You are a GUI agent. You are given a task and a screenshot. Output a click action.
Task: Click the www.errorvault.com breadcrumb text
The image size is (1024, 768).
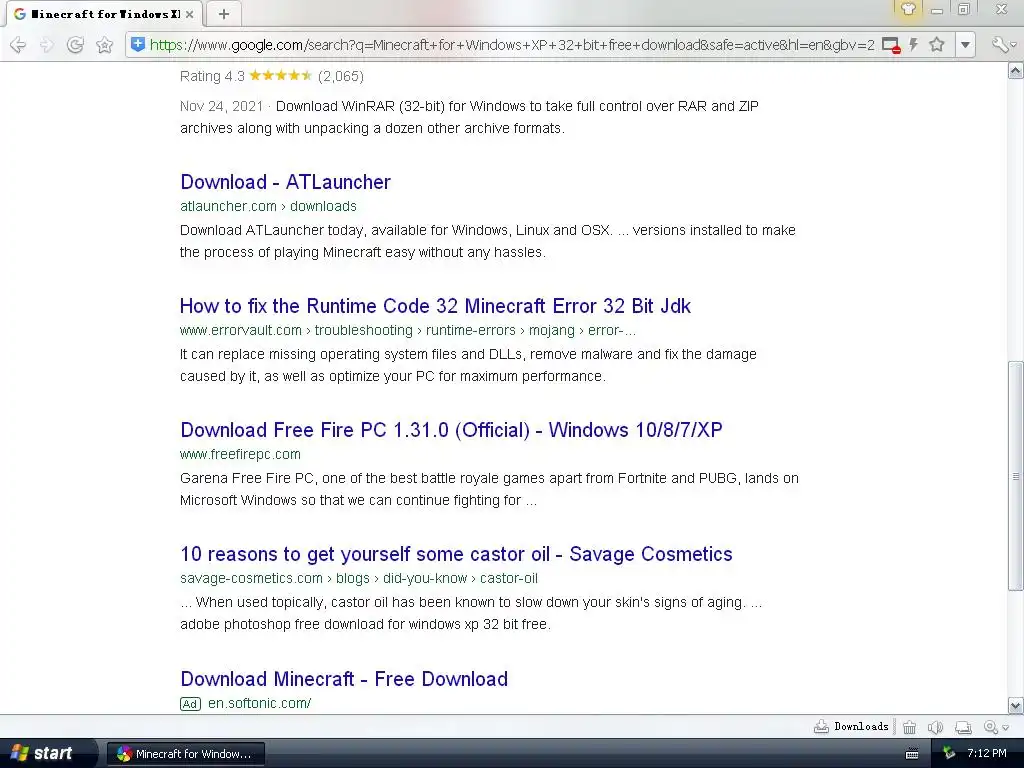click(x=408, y=330)
